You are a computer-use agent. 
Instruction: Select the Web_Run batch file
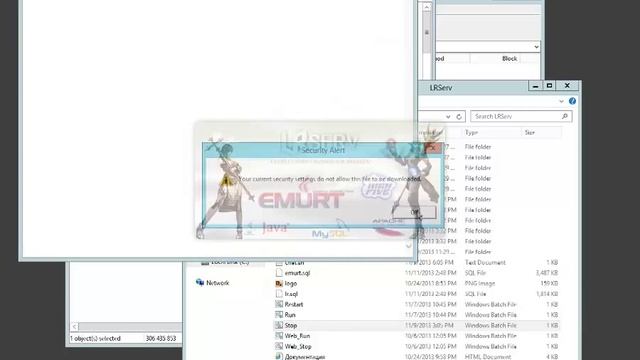pos(297,336)
